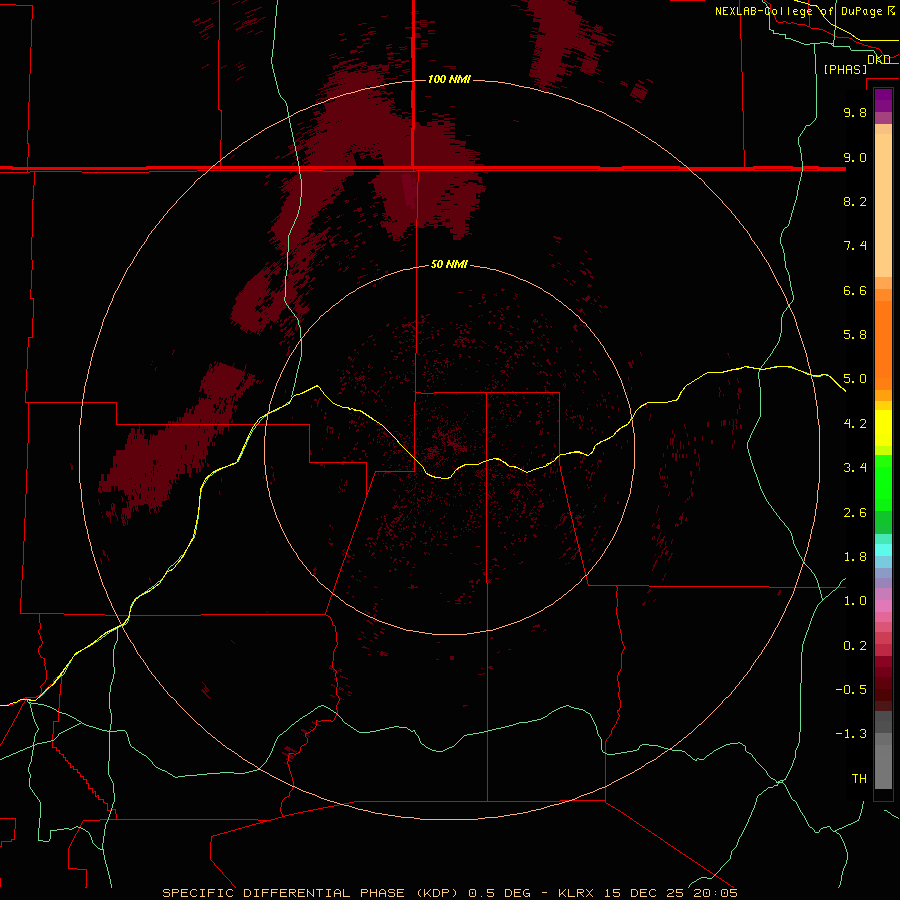The image size is (900, 900).
Task: Click the TH label at scale bottom
Action: pos(859,779)
